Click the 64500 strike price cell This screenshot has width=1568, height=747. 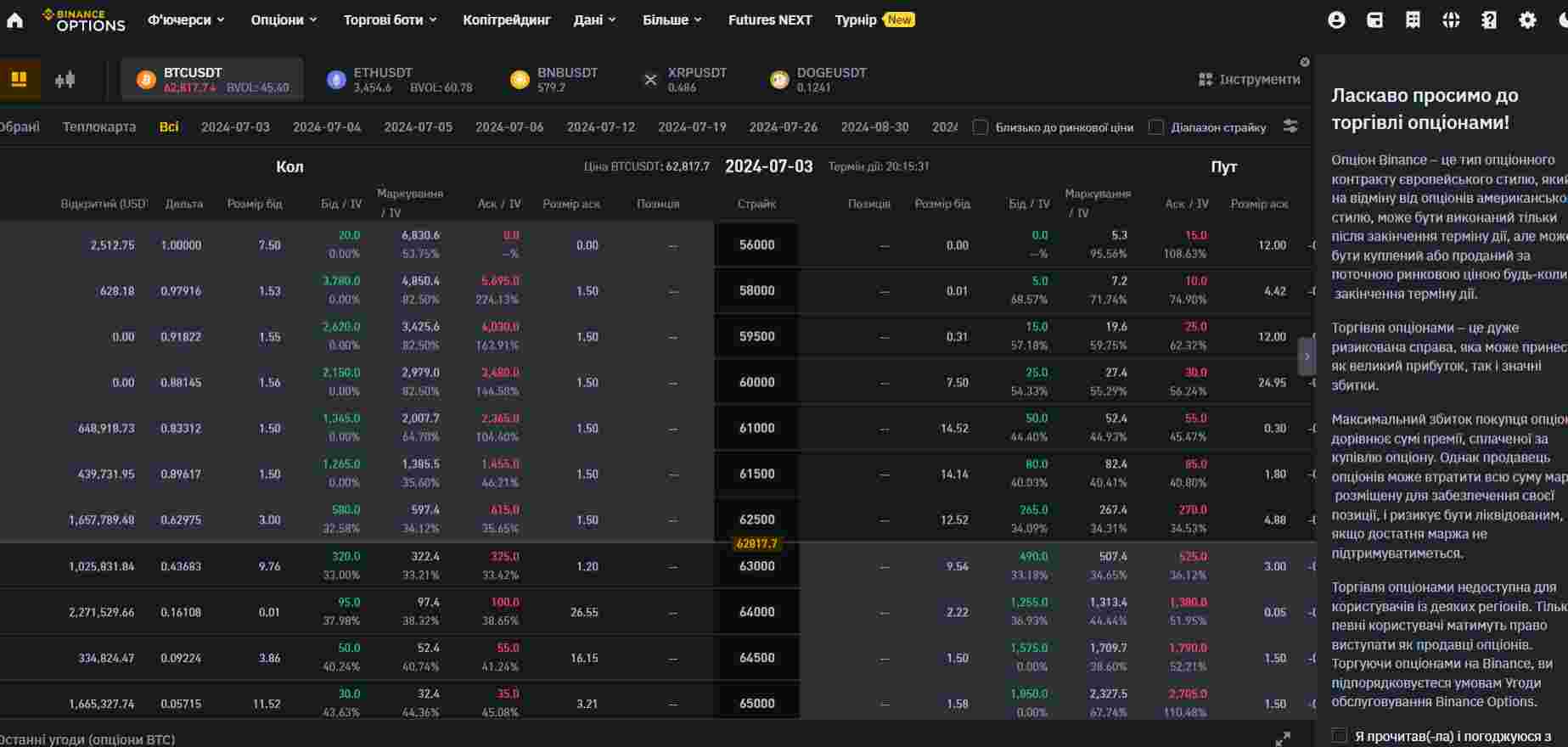(756, 658)
